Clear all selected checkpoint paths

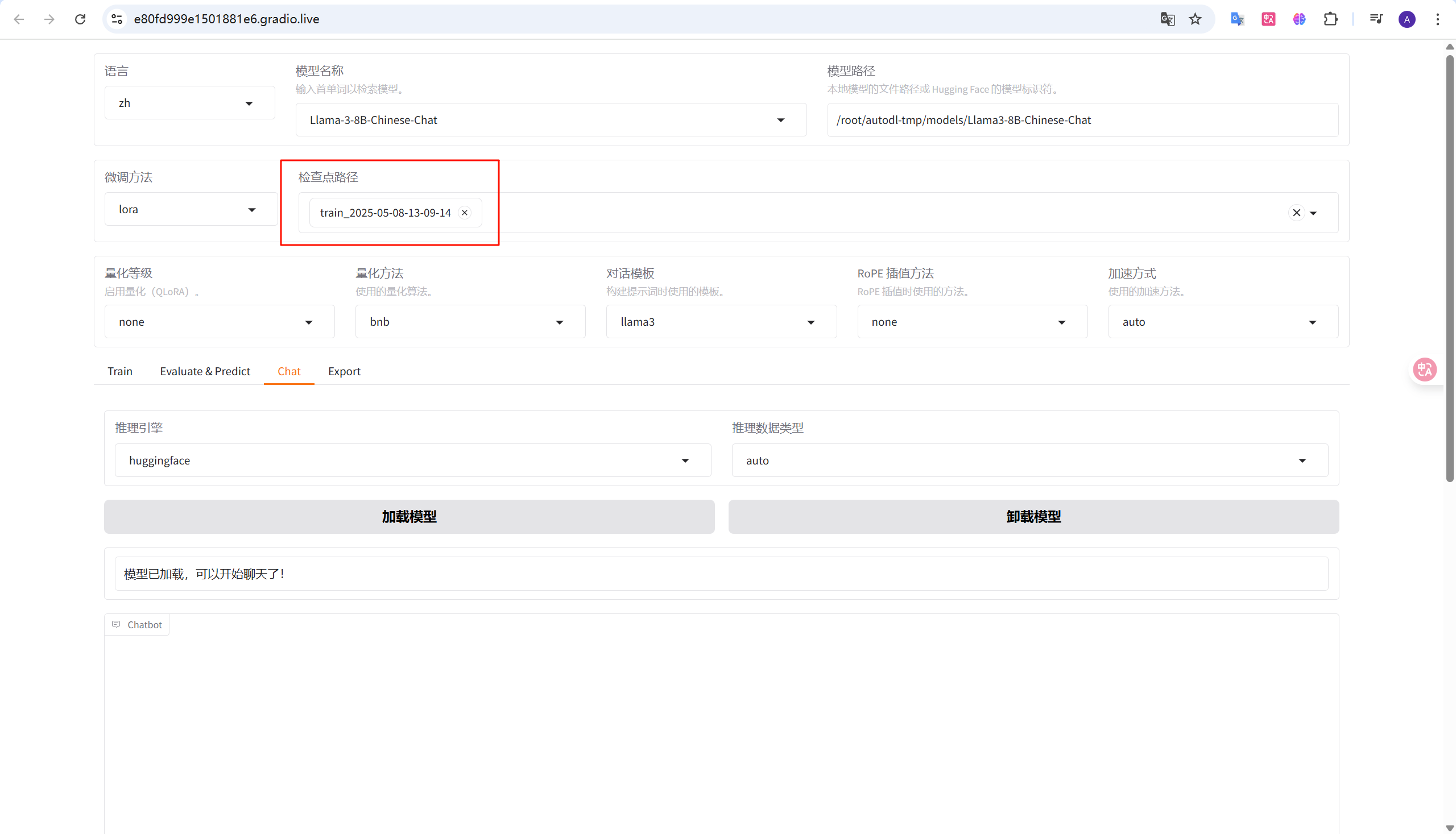1296,213
